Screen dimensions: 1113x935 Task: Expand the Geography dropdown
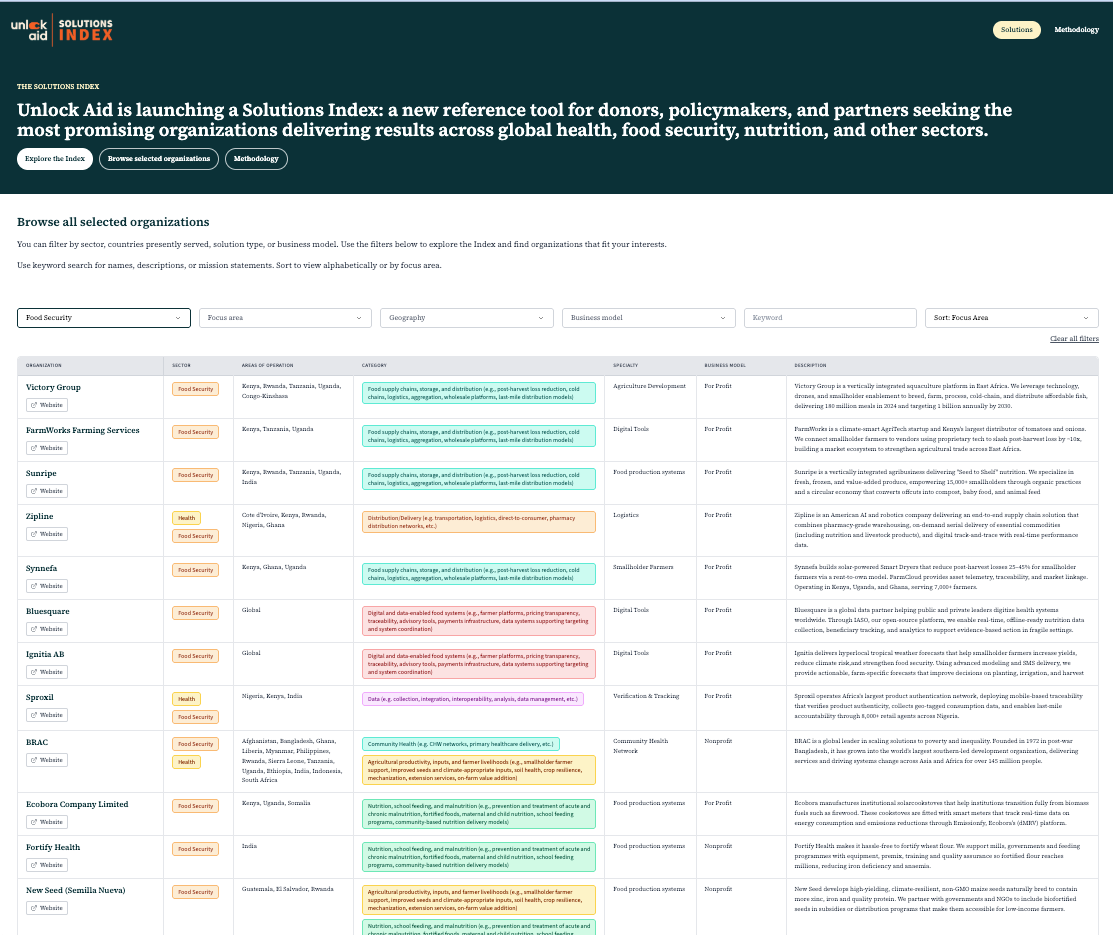point(466,318)
